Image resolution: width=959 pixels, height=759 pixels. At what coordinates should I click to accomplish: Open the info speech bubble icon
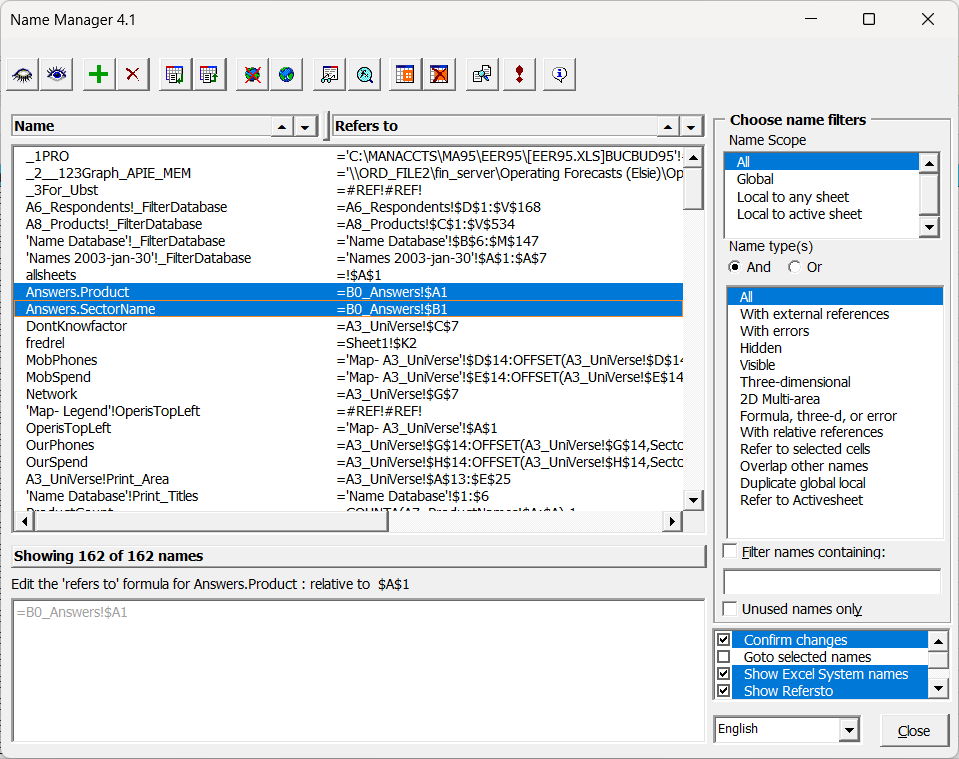point(559,75)
